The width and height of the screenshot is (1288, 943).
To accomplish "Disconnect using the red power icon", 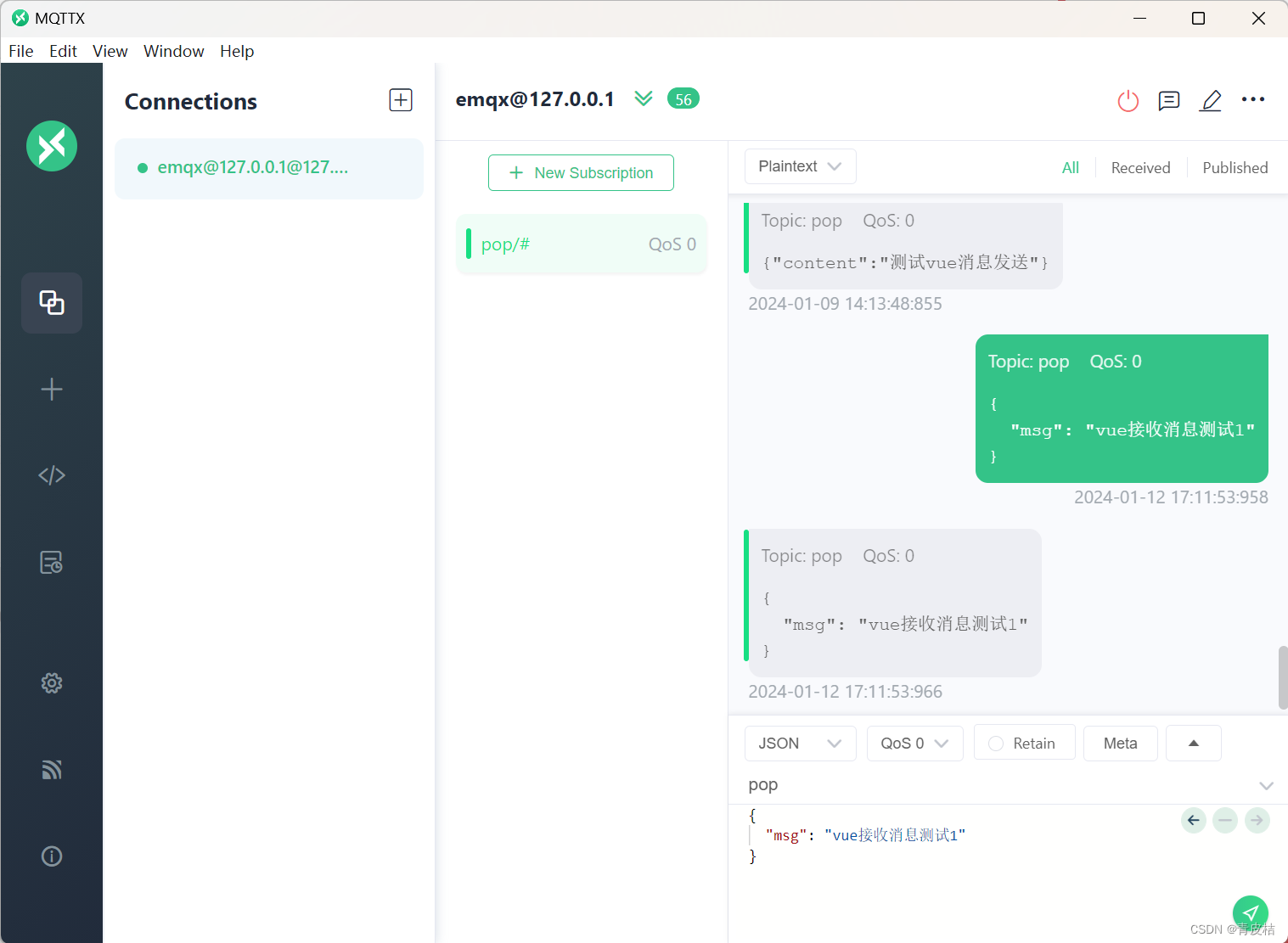I will (1128, 101).
